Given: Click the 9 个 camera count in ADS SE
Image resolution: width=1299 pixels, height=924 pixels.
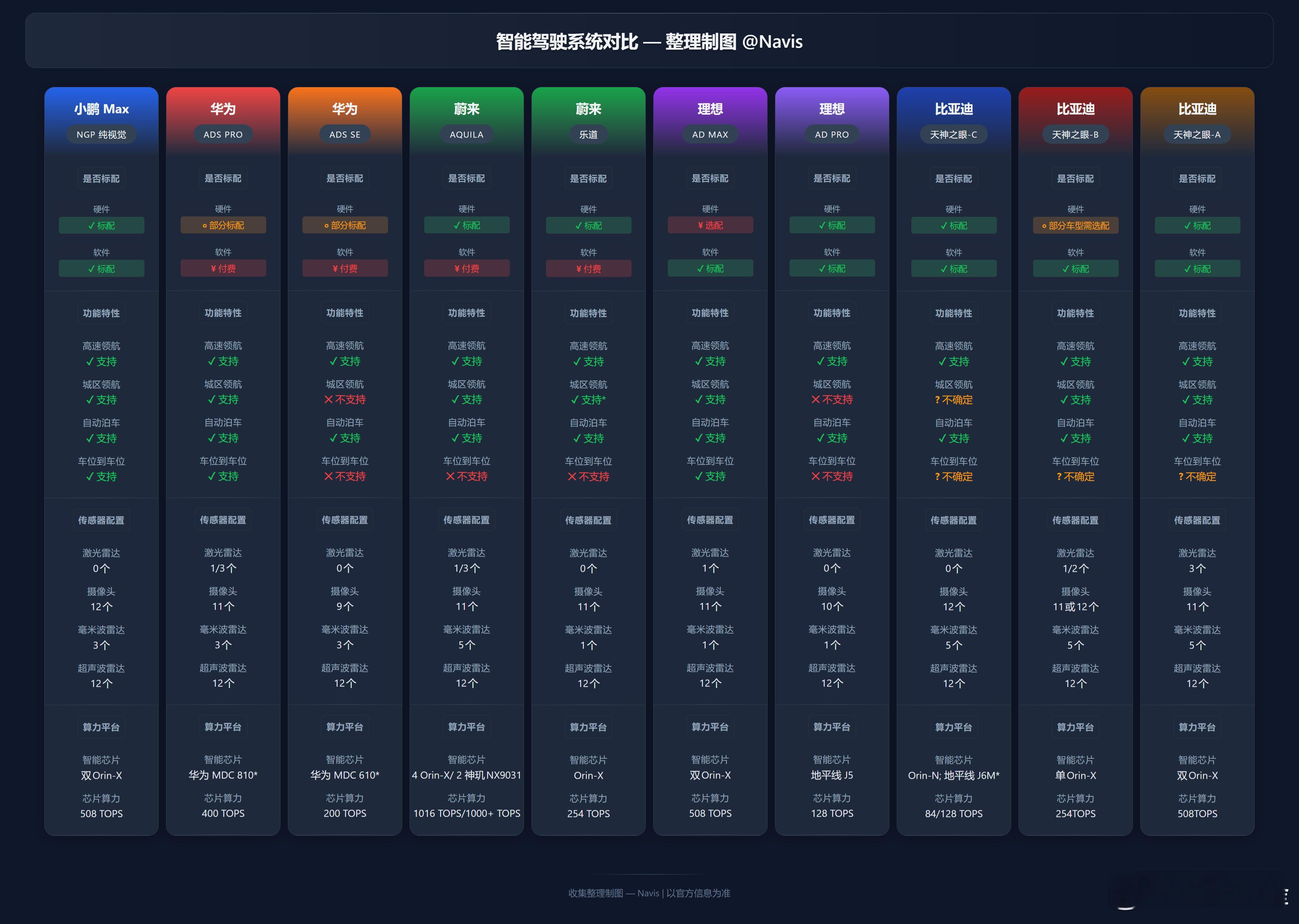Looking at the screenshot, I should tap(345, 606).
